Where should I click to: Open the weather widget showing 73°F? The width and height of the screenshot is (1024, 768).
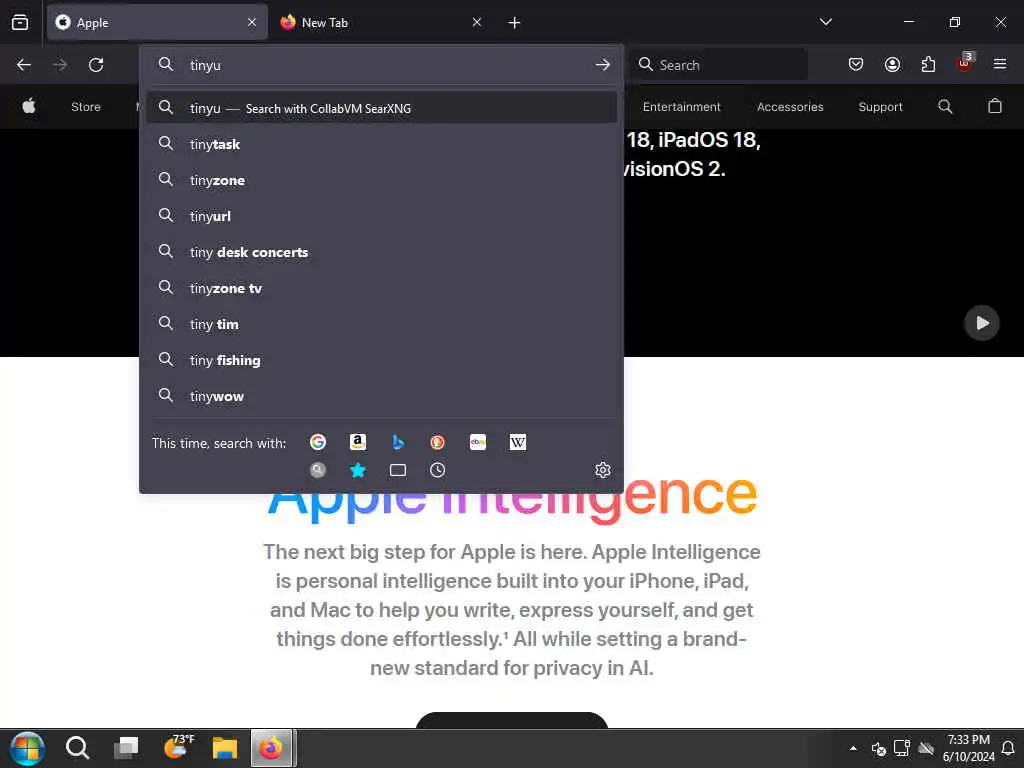click(178, 745)
